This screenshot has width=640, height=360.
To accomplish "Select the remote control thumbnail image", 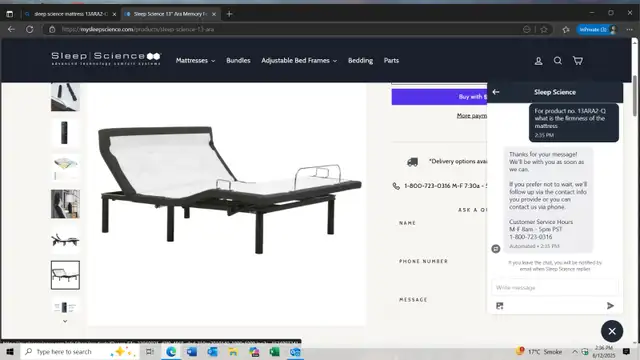I will click(x=65, y=133).
